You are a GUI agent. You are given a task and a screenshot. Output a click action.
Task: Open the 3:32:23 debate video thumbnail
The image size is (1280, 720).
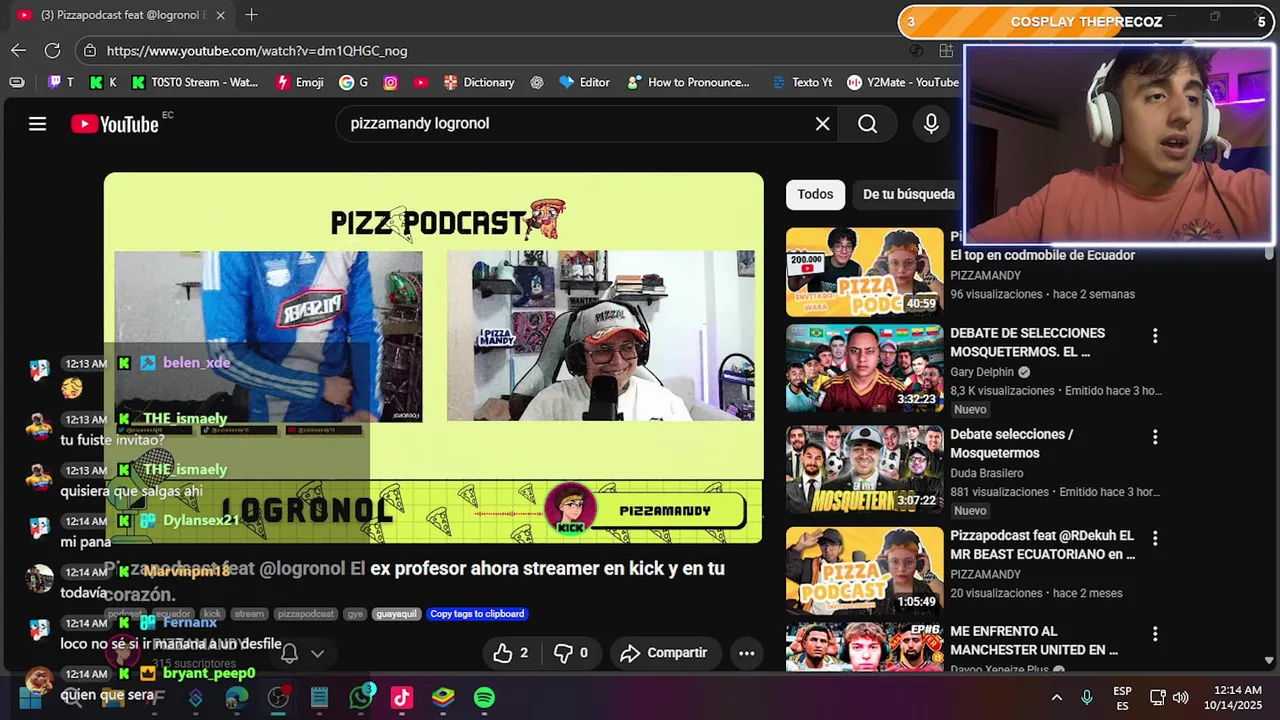tap(864, 369)
